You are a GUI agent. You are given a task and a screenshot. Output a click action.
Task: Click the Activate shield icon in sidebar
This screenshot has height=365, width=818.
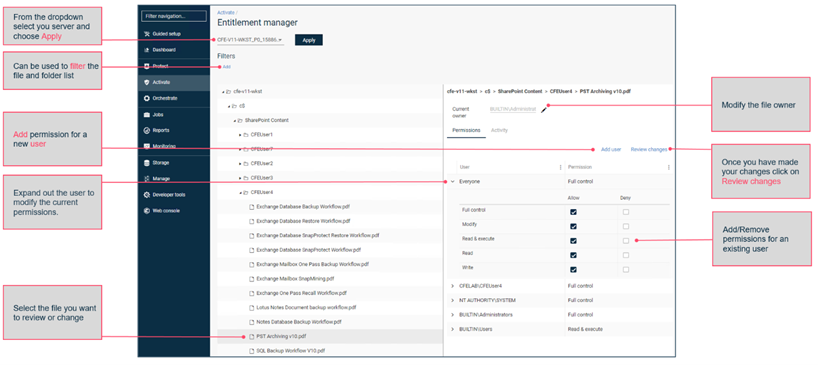(x=147, y=82)
